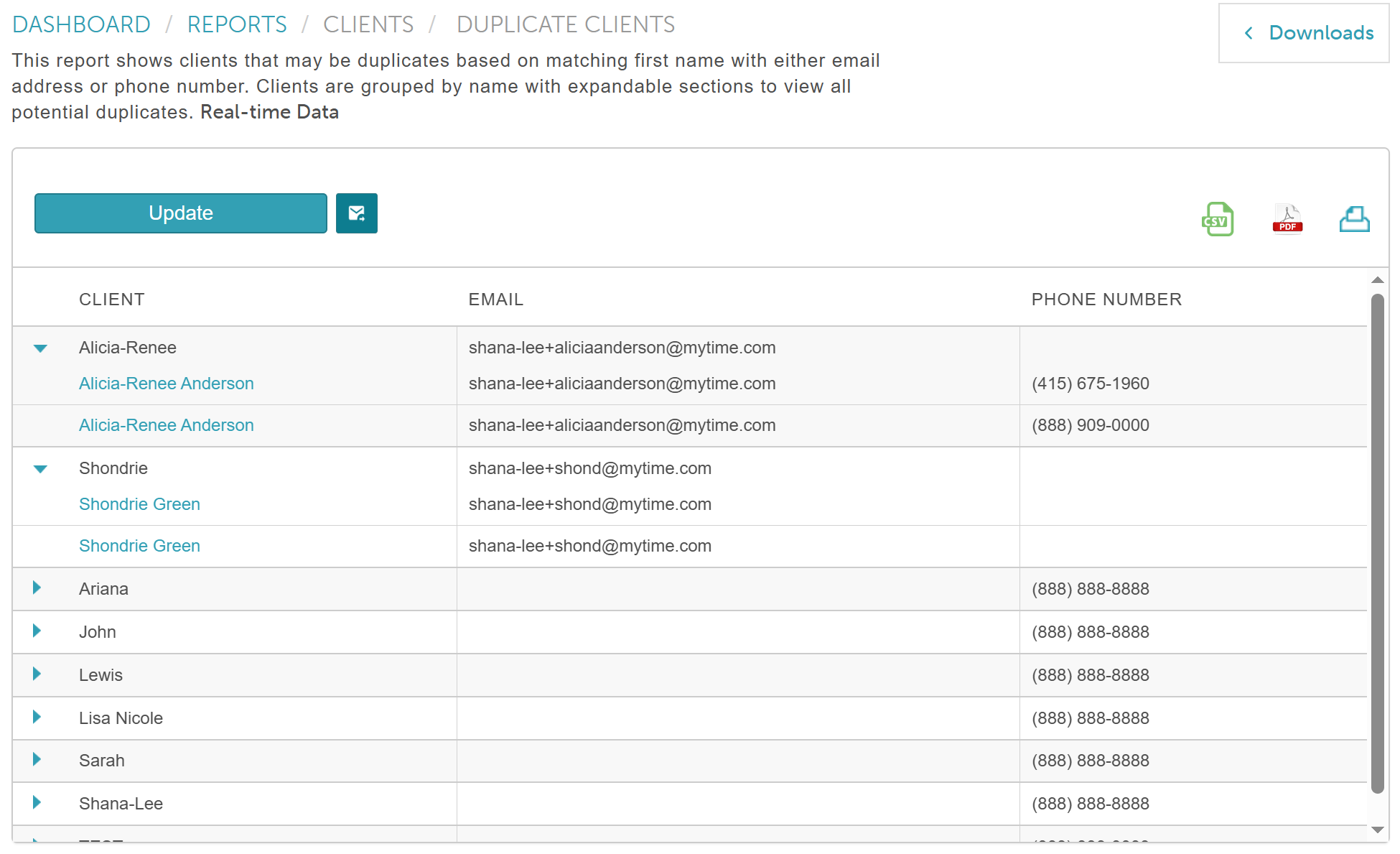This screenshot has height=854, width=1400.
Task: Export report as CSV file
Action: pos(1217,219)
